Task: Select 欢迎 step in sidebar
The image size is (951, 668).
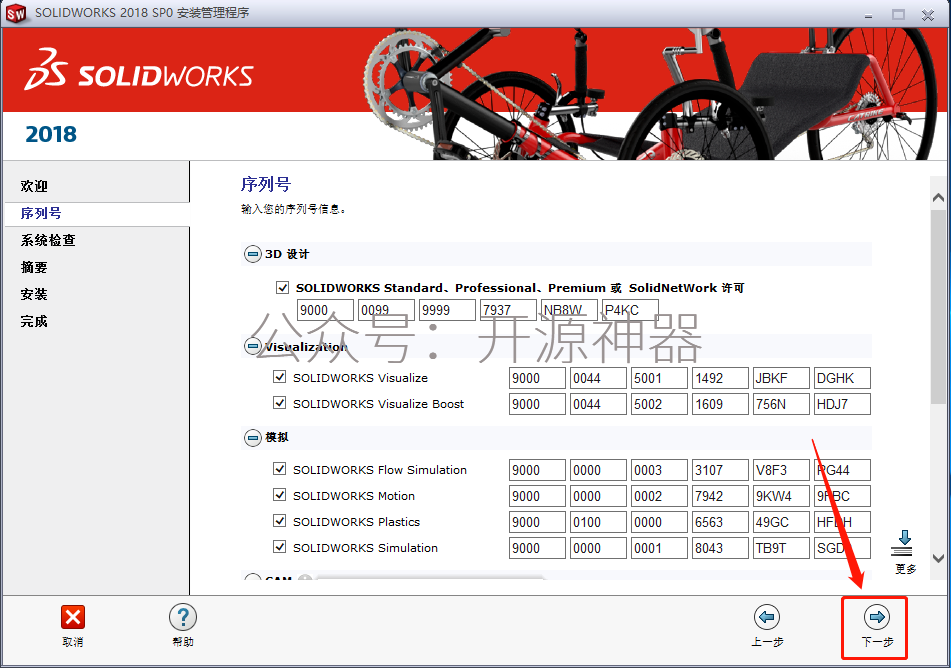Action: [x=34, y=186]
